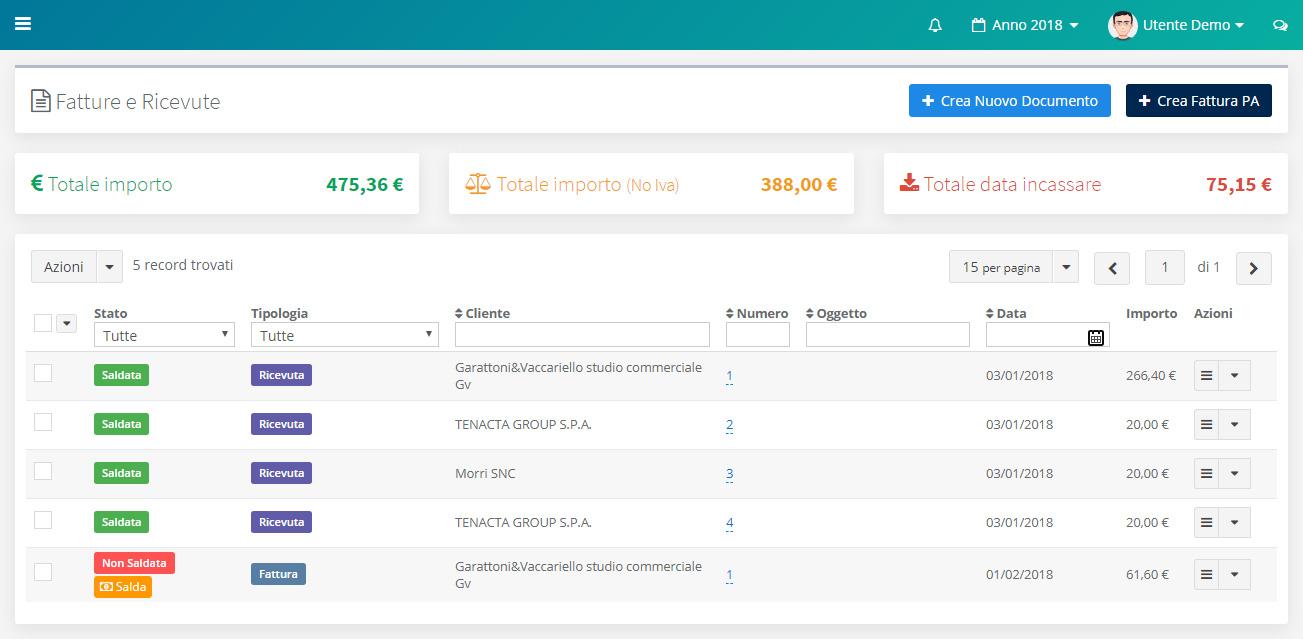
Task: Open invoice number 1 dated 01/02/2018
Action: point(730,575)
